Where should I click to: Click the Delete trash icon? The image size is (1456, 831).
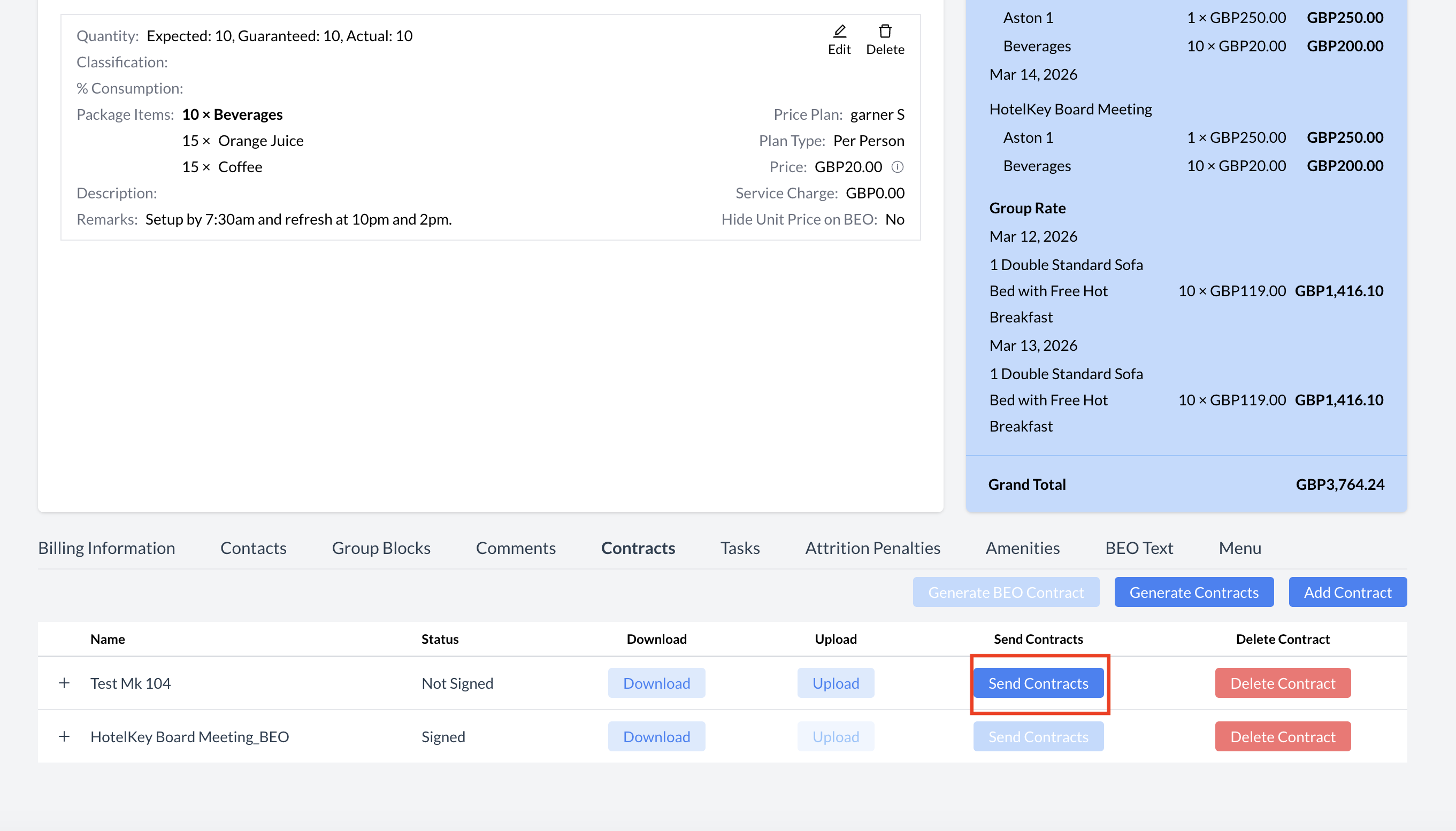(x=885, y=31)
